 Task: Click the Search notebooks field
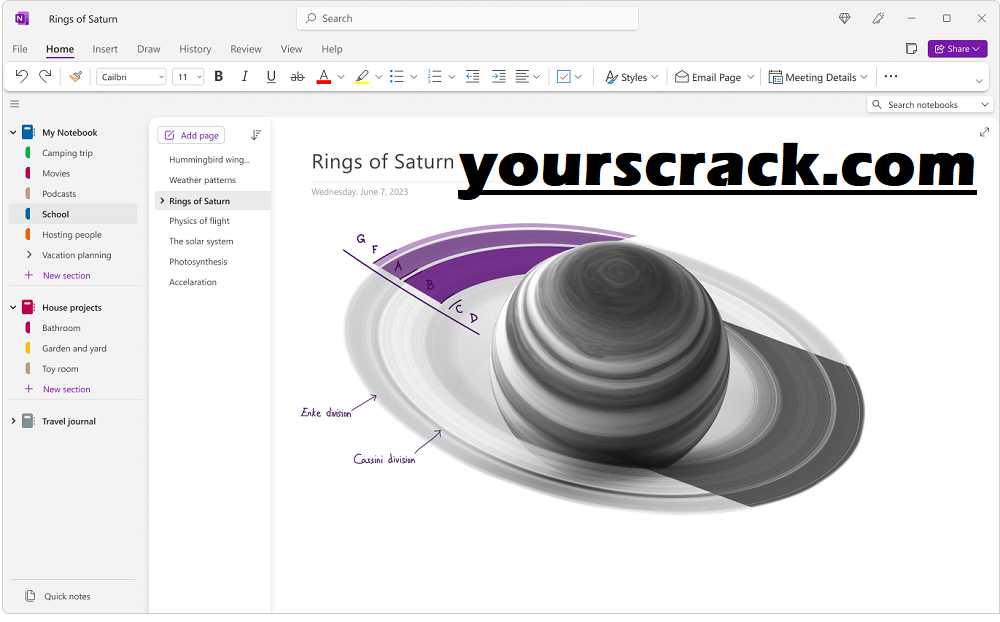(x=930, y=105)
